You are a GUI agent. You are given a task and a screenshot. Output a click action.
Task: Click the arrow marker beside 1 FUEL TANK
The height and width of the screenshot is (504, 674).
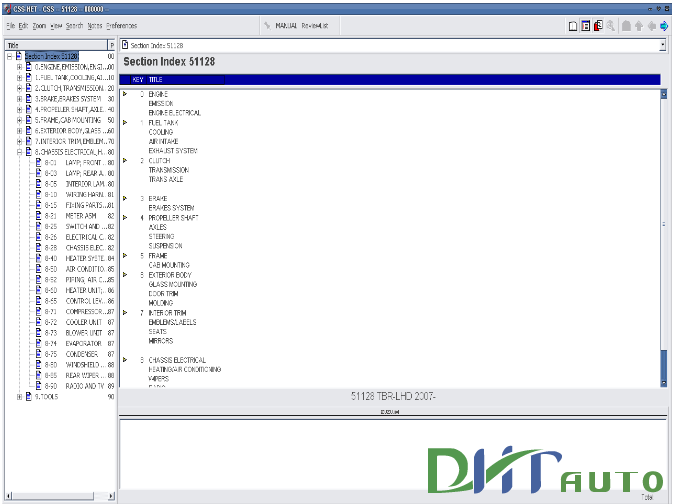pyautogui.click(x=125, y=122)
